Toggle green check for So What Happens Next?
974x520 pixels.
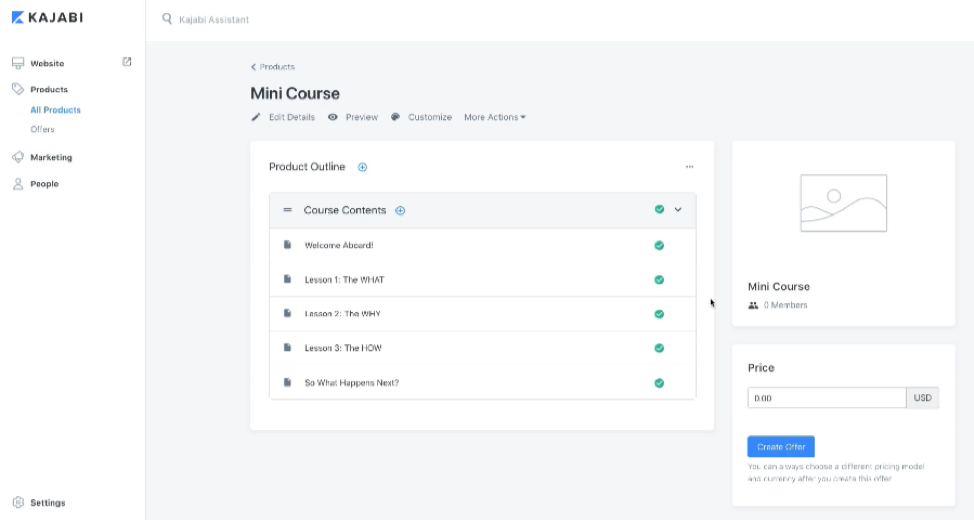(659, 383)
